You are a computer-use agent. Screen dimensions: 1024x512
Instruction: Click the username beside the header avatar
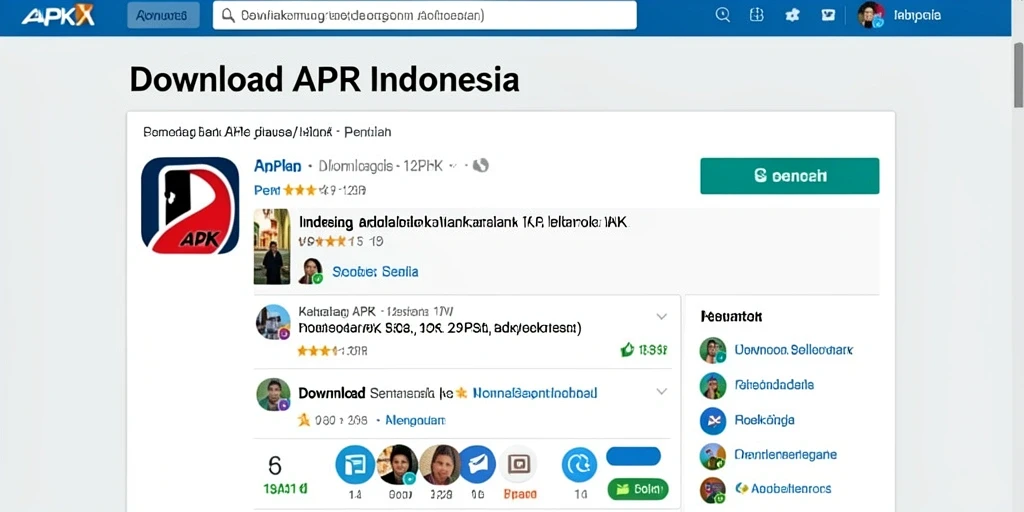917,16
